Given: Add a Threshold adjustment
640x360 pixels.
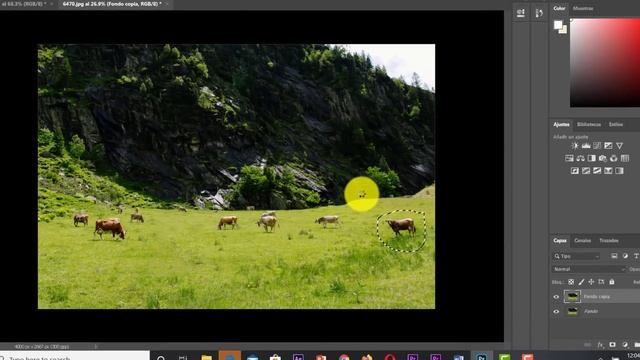Looking at the screenshot, I should (x=597, y=171).
